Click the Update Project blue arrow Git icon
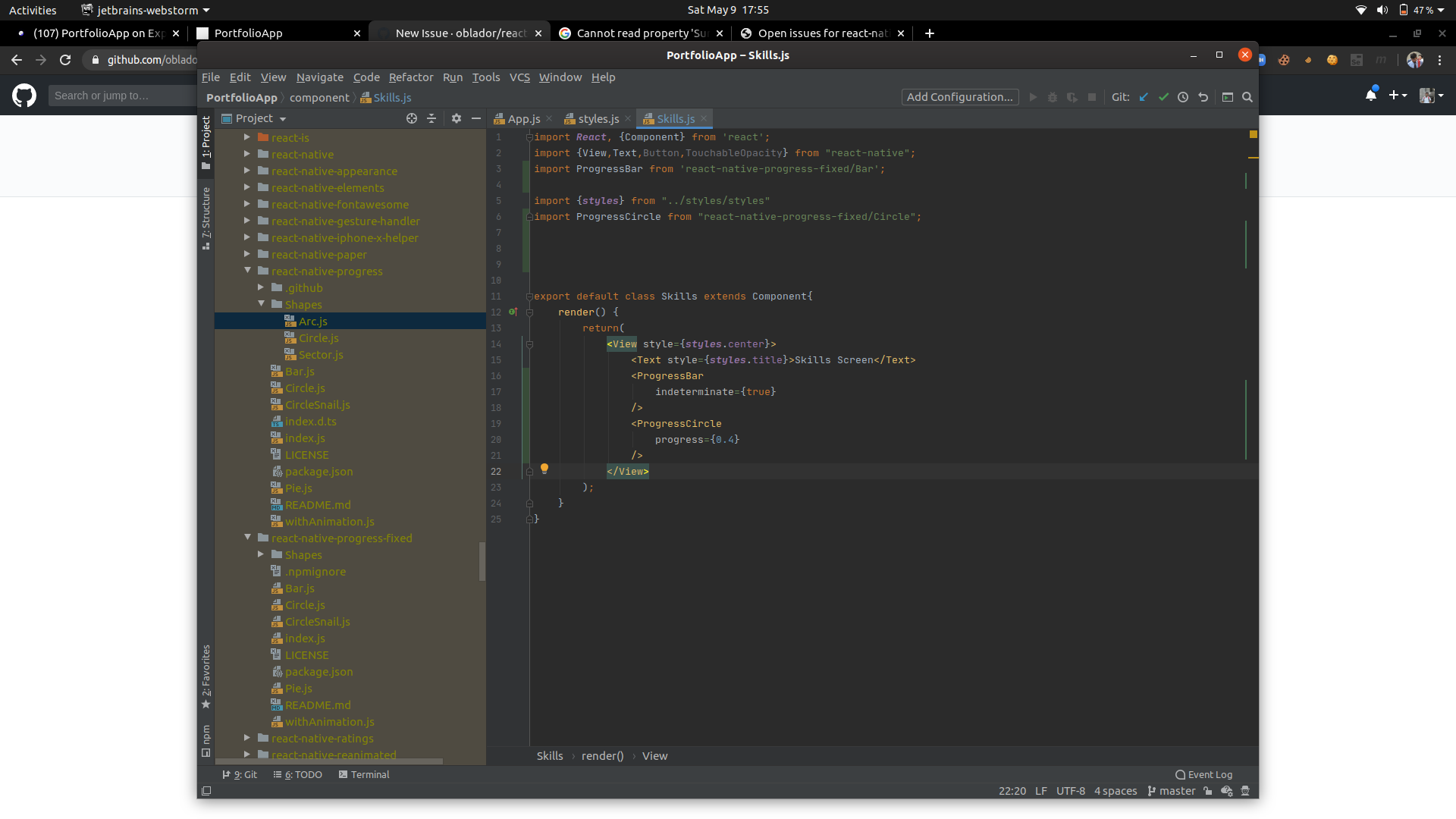1456x819 pixels. pos(1144,97)
